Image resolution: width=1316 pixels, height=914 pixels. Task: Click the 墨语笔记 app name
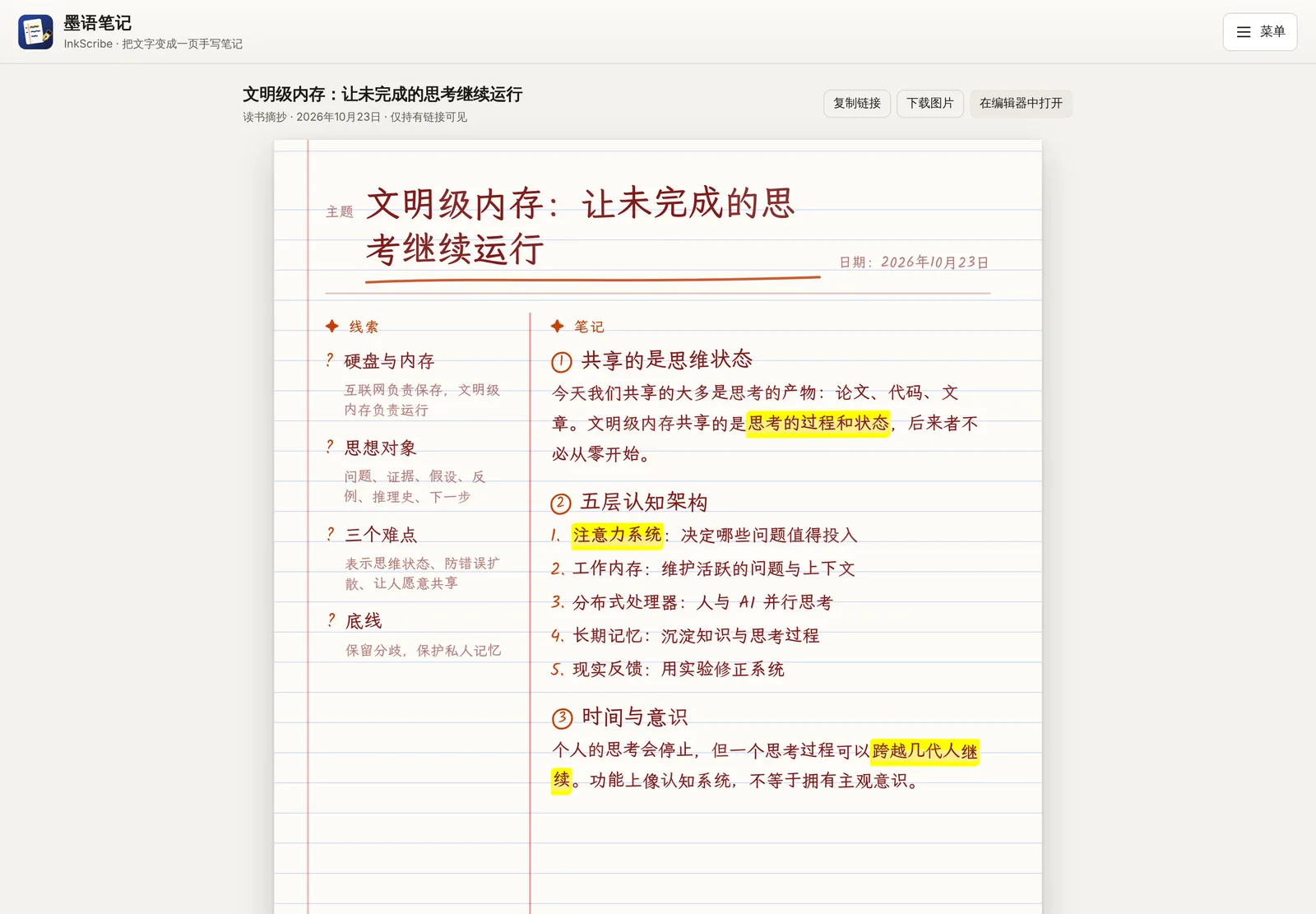point(98,23)
